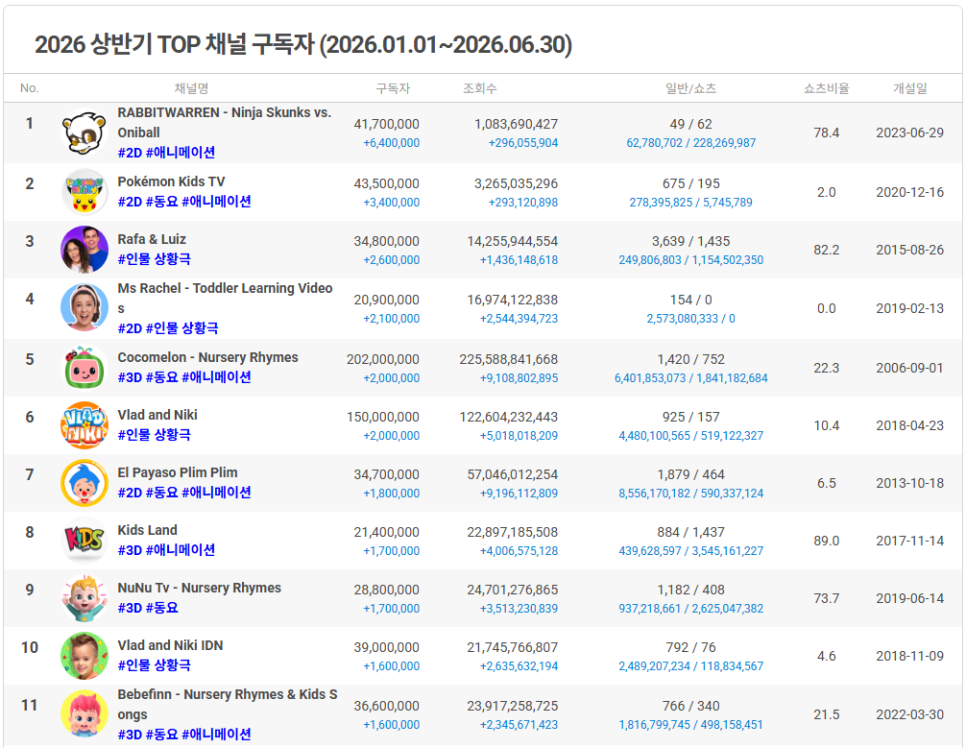Click RABBITWARREN channel avatar icon

pos(84,132)
